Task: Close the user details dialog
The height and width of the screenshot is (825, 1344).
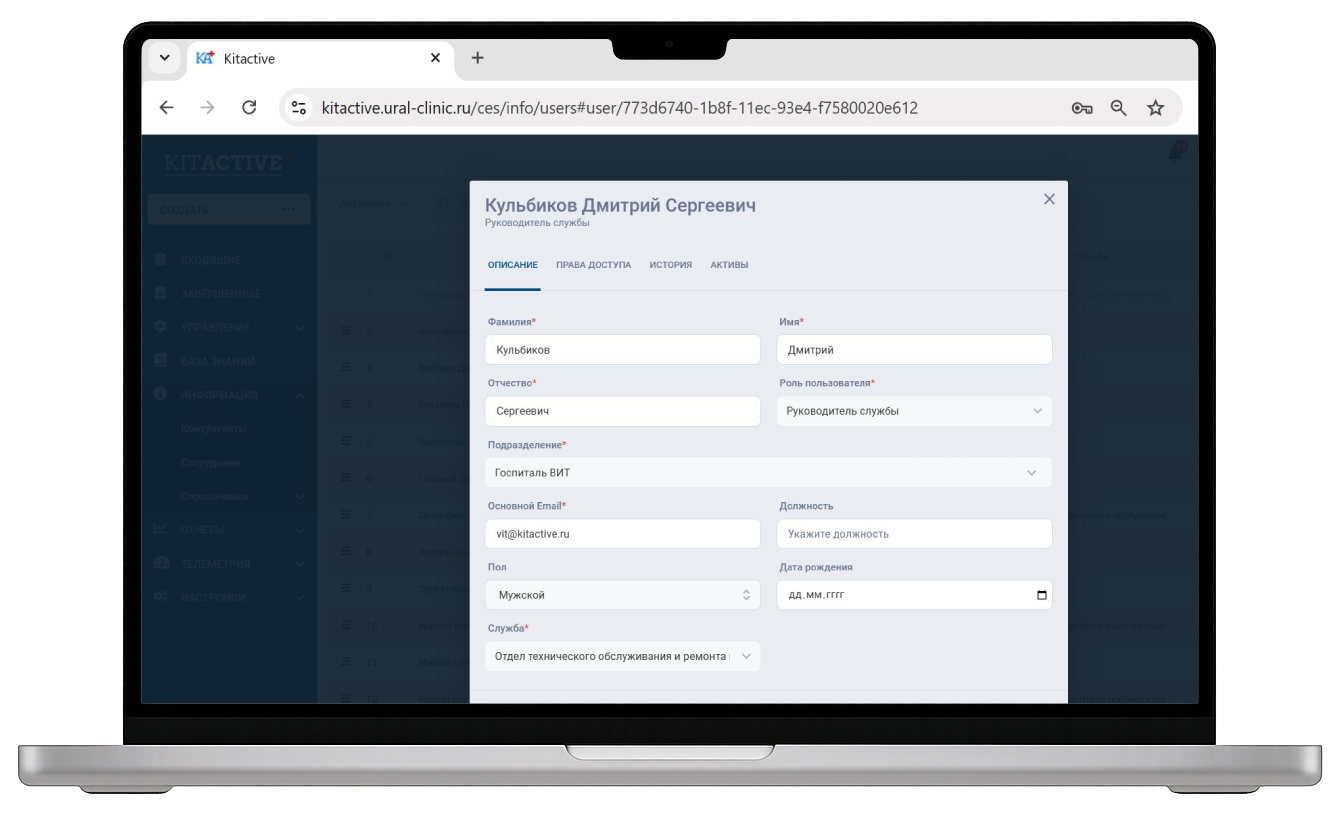Action: [1049, 199]
